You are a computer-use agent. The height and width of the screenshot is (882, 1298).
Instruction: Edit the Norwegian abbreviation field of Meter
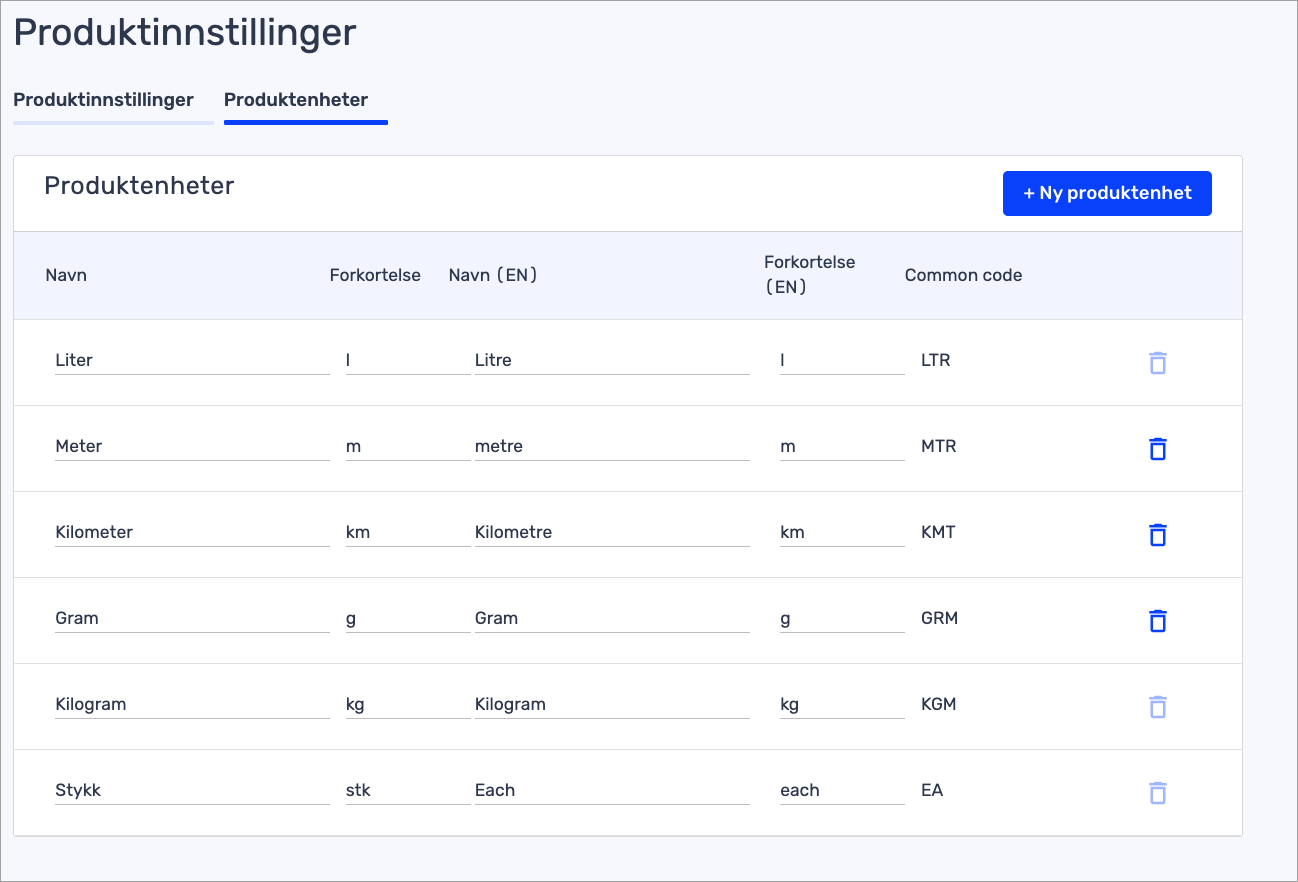click(x=408, y=446)
